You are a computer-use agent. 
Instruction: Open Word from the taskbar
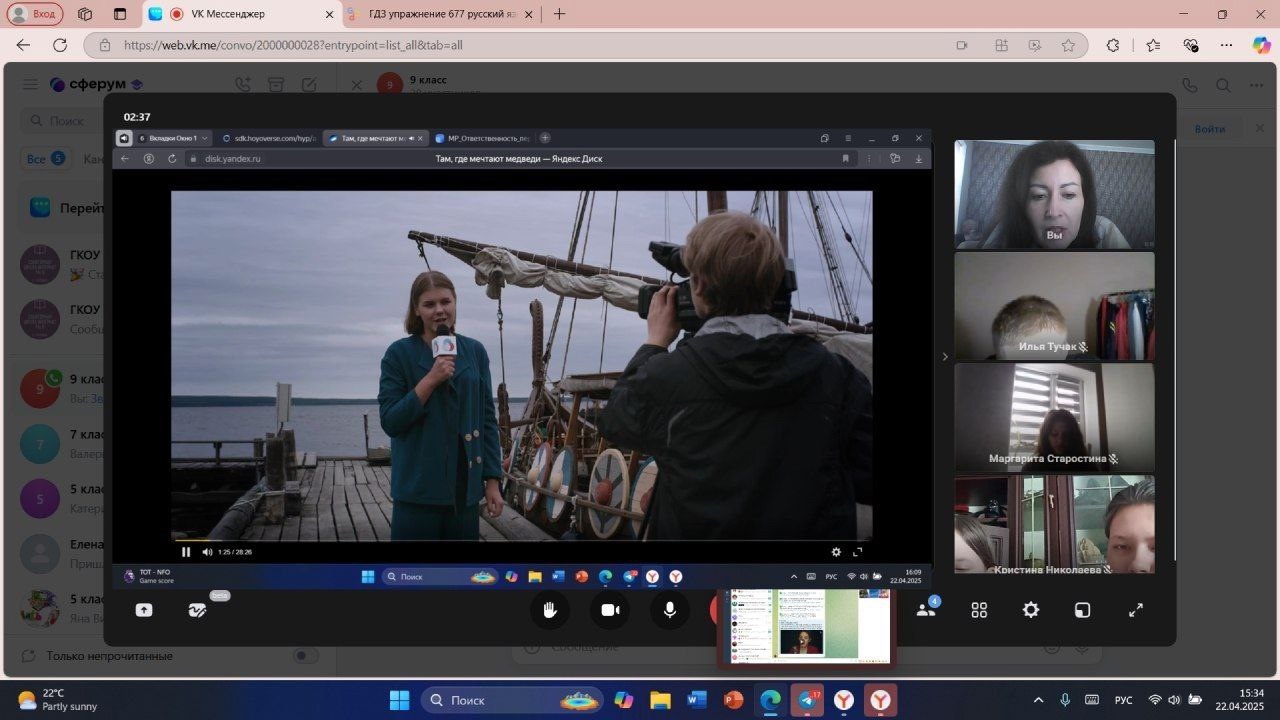pyautogui.click(x=697, y=700)
